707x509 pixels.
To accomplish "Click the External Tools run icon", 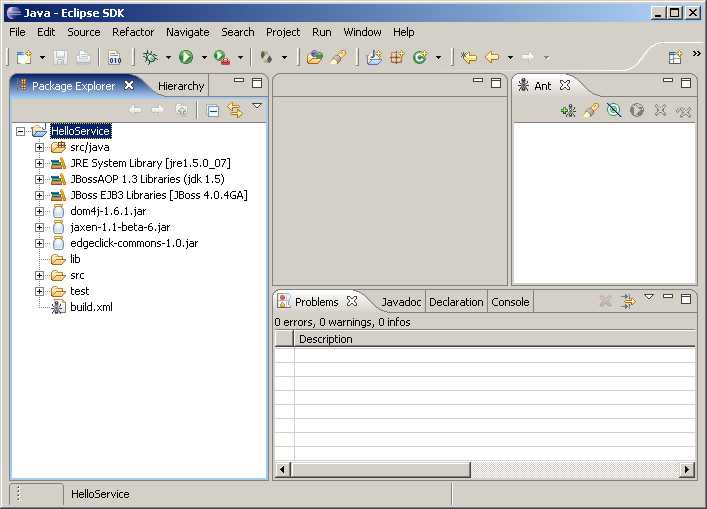I will (222, 57).
